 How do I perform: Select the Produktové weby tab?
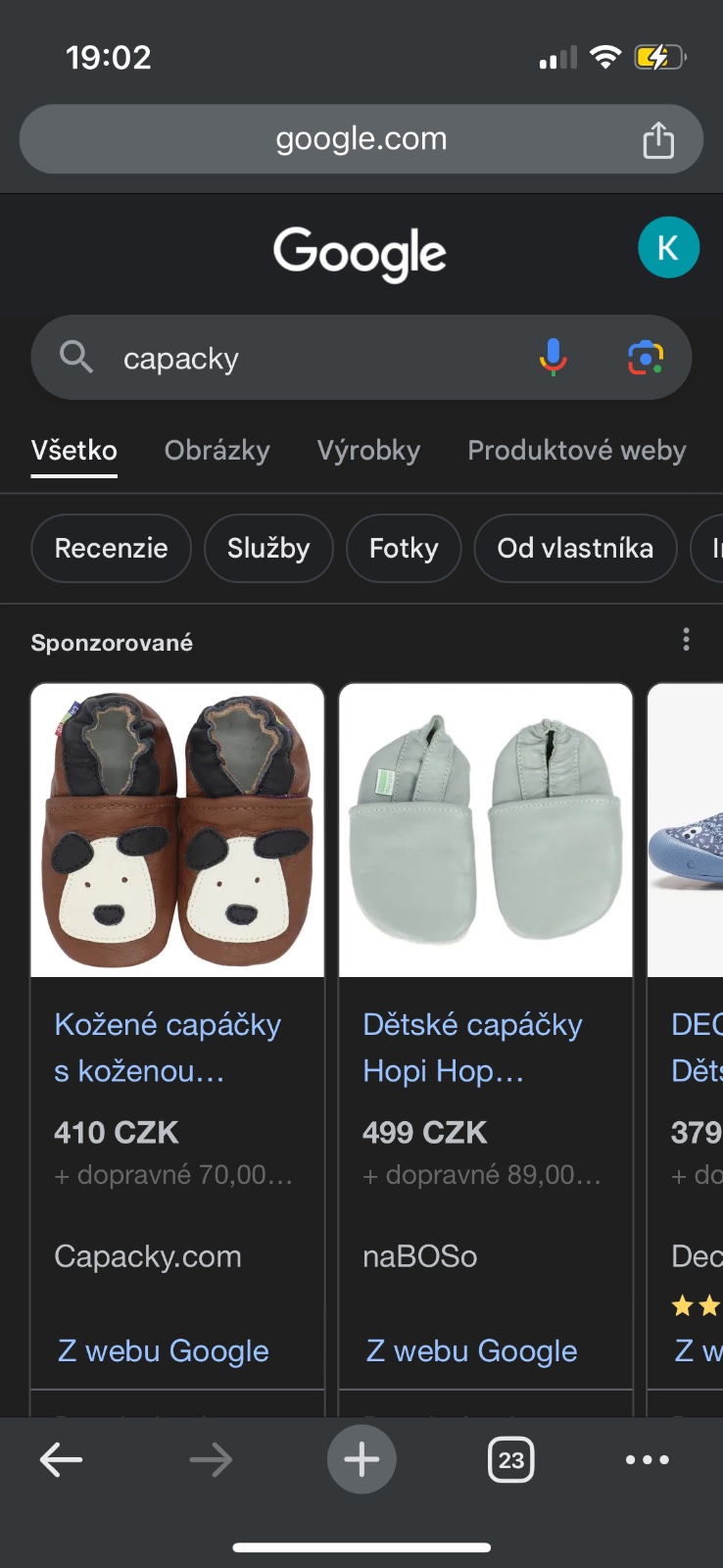(x=576, y=451)
